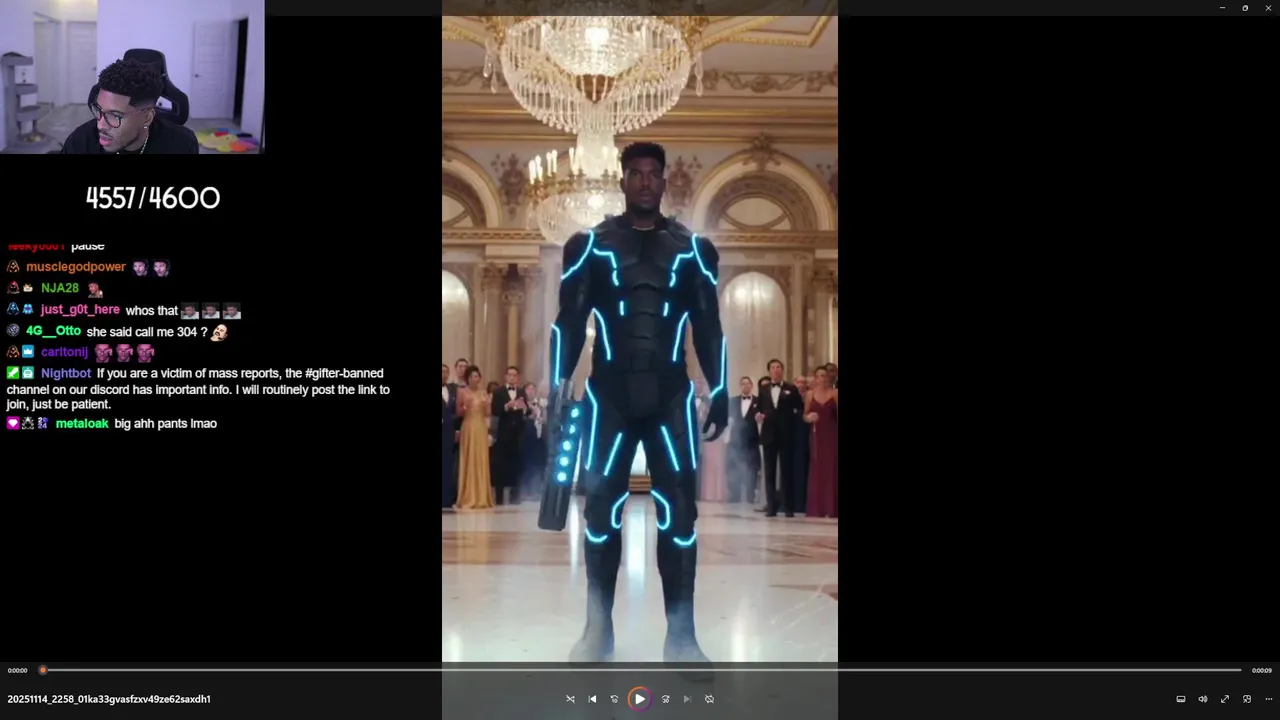Click the 'whos that' chat message
The image size is (1280, 720).
click(151, 310)
